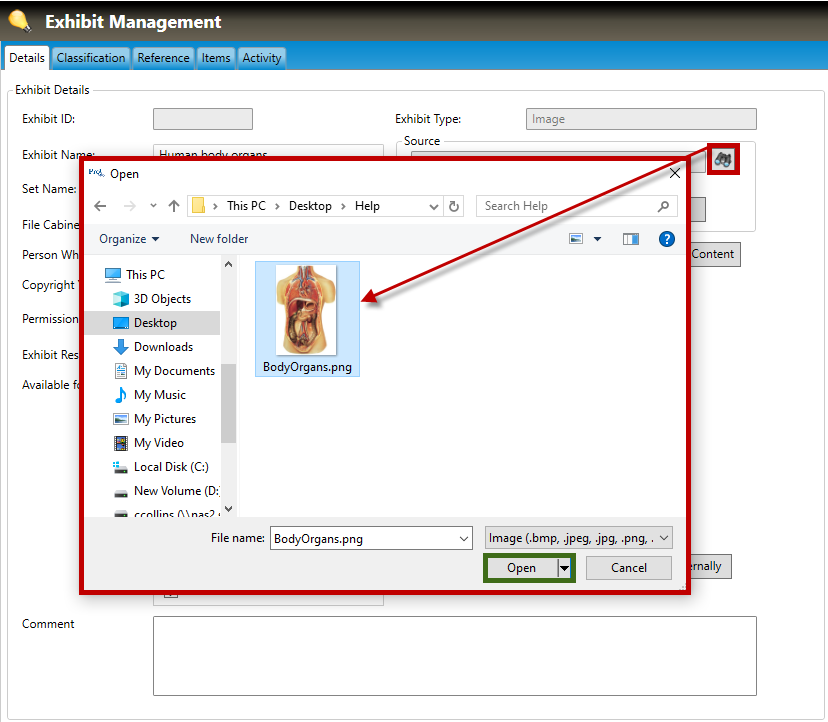Expand the File name combo box list
This screenshot has height=722, width=828.
[464, 538]
